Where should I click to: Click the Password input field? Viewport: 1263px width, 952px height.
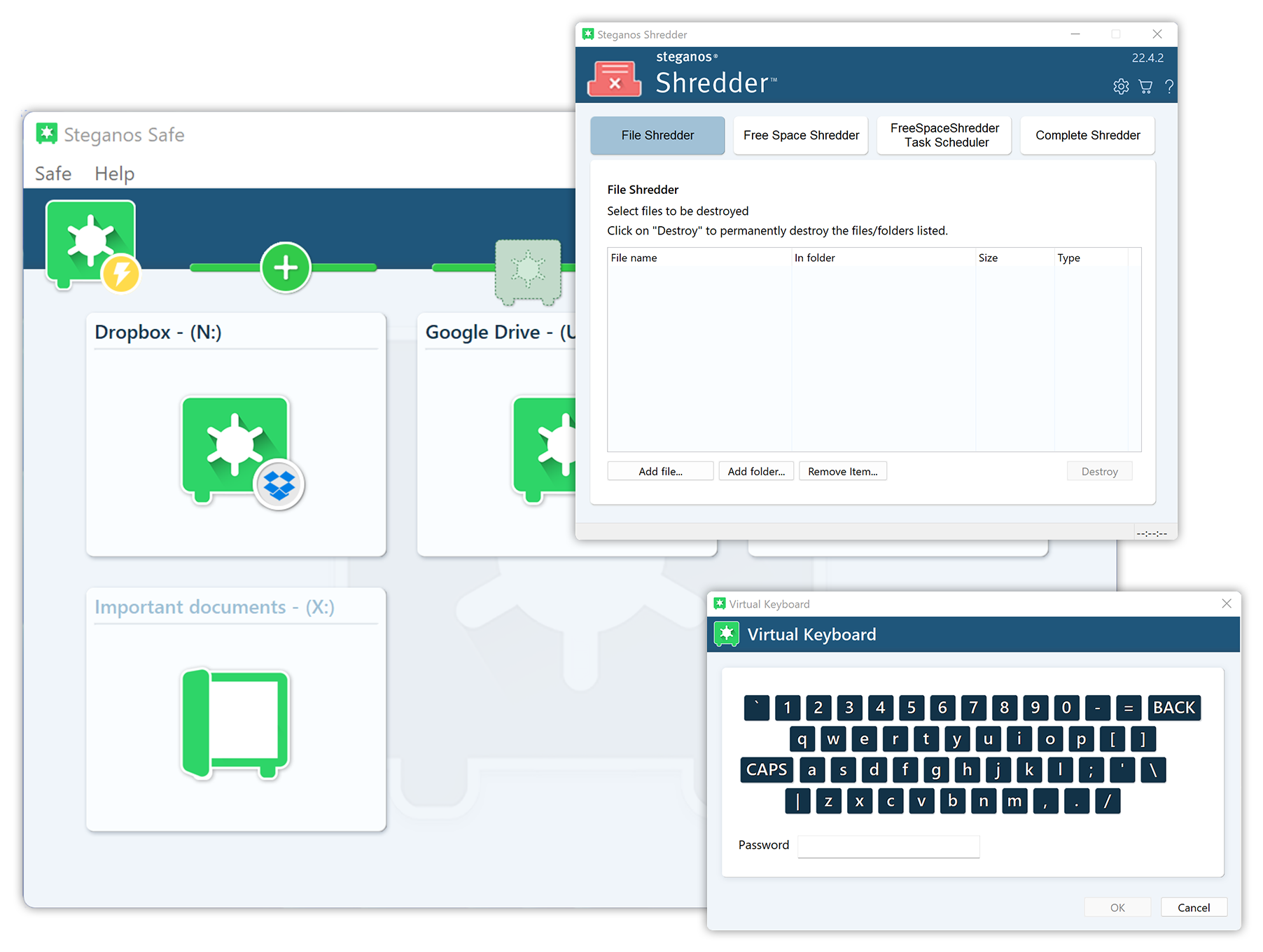888,846
